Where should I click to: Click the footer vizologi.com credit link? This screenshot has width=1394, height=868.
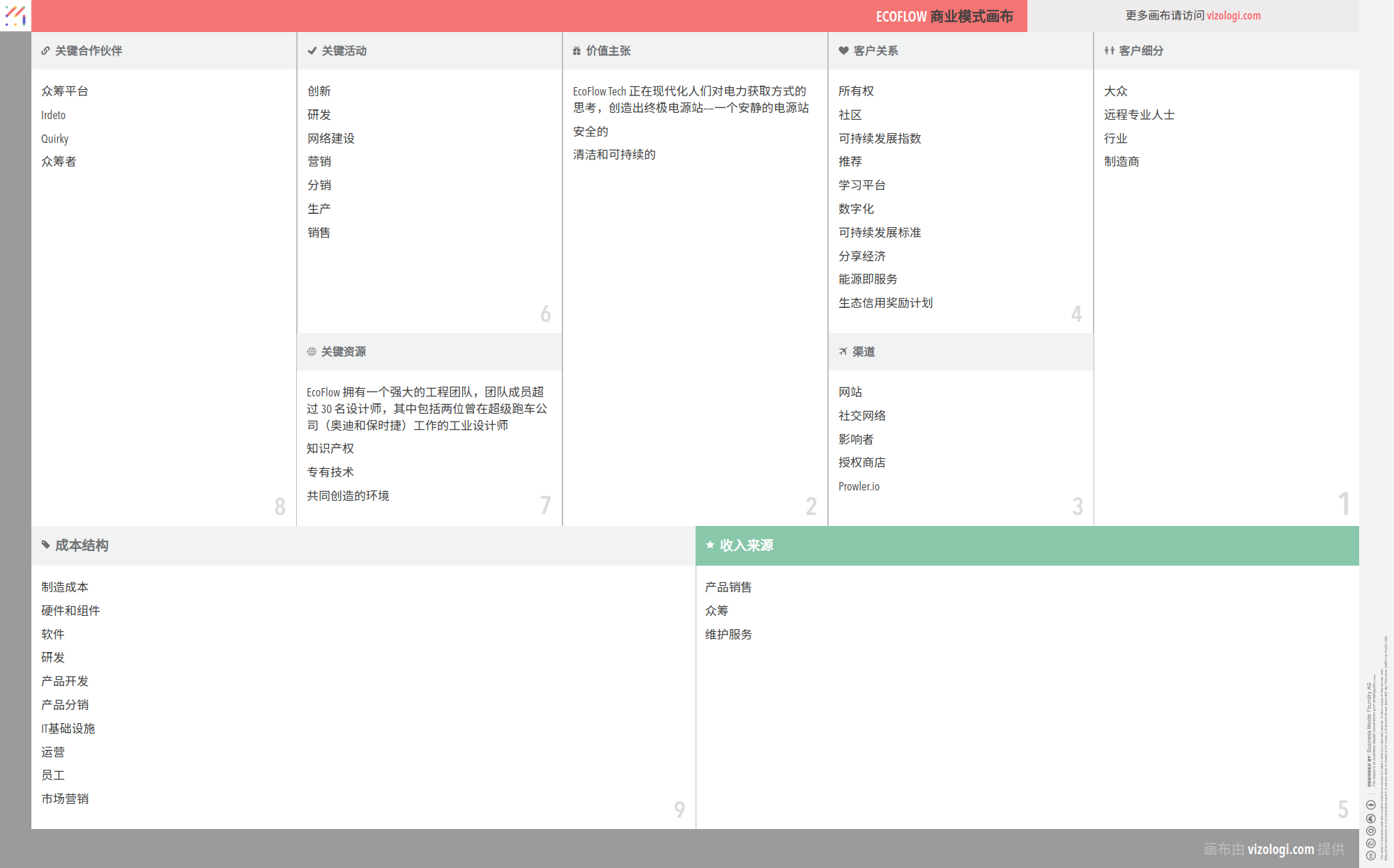coord(1280,848)
